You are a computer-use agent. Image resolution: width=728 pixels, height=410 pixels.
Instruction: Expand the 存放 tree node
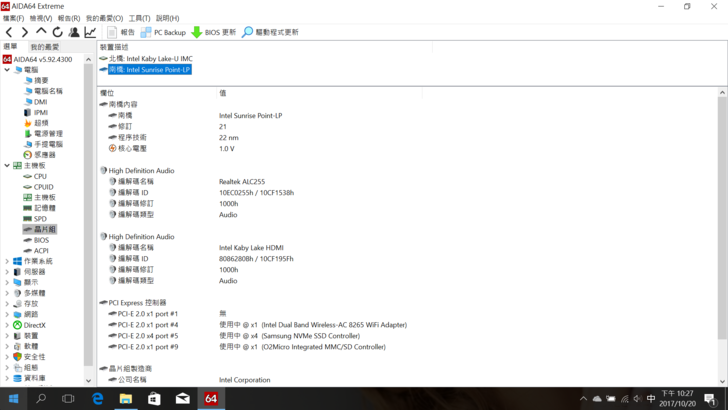7,304
